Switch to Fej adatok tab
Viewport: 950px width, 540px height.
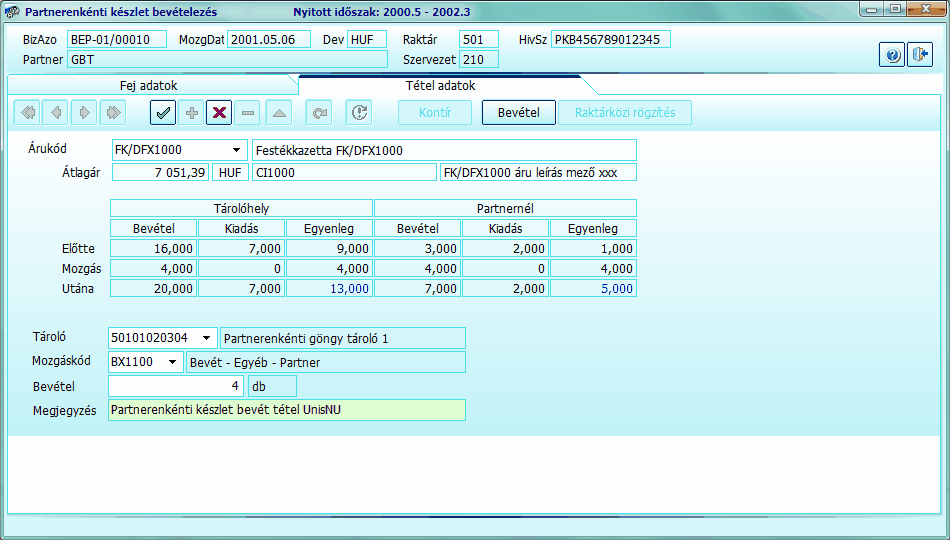148,85
